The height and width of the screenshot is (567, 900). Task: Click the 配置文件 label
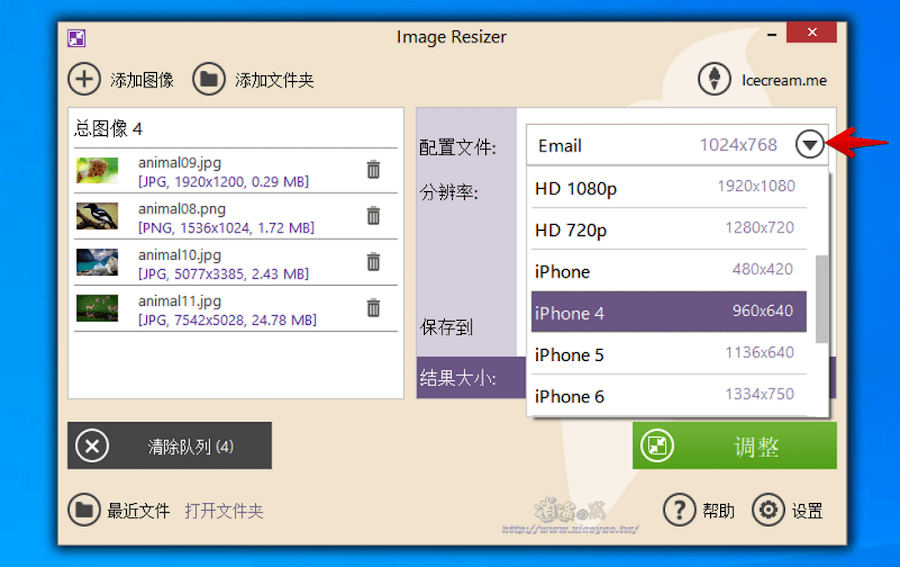coord(457,147)
